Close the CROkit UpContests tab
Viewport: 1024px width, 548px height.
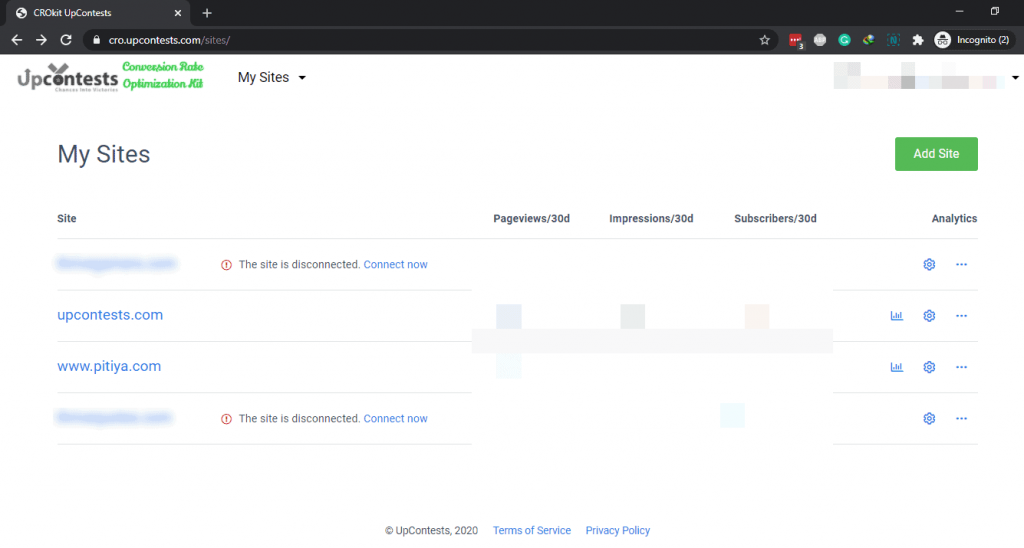178,13
